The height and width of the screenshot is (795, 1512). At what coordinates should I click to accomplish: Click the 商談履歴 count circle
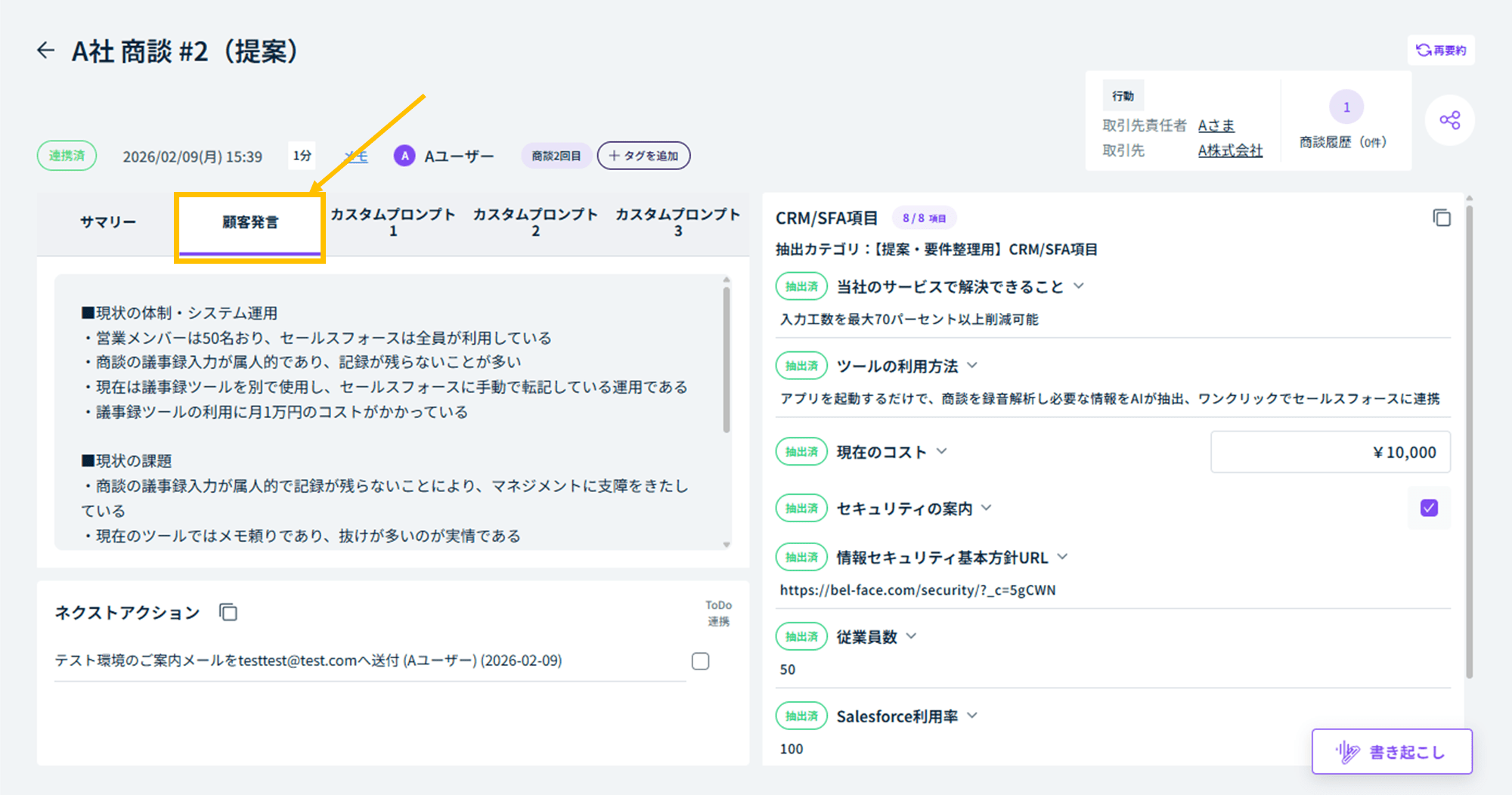click(1346, 107)
